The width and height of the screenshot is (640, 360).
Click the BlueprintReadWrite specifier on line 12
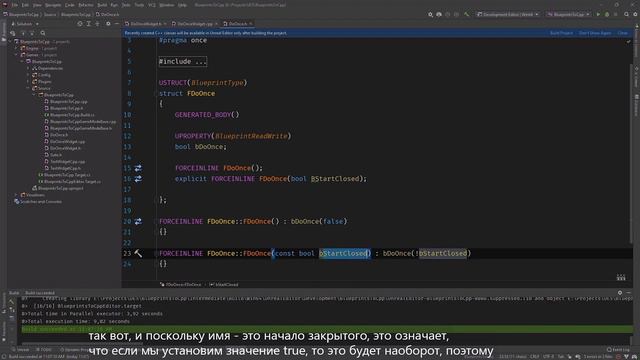pyautogui.click(x=251, y=136)
